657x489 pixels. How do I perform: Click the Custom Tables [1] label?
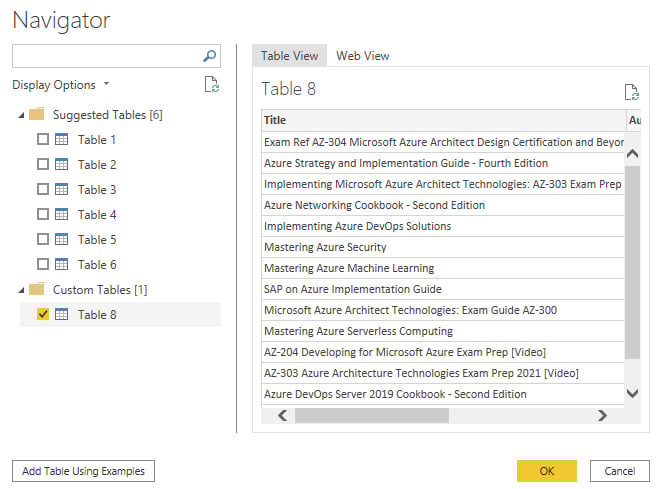[100, 290]
